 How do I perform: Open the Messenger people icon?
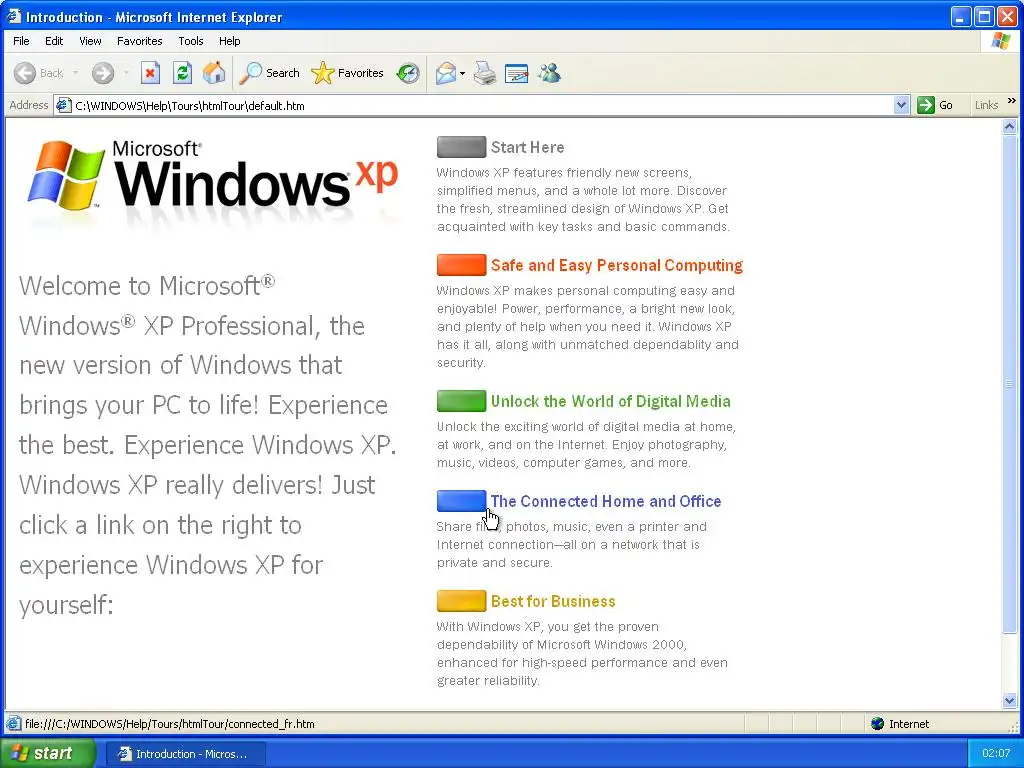(549, 73)
